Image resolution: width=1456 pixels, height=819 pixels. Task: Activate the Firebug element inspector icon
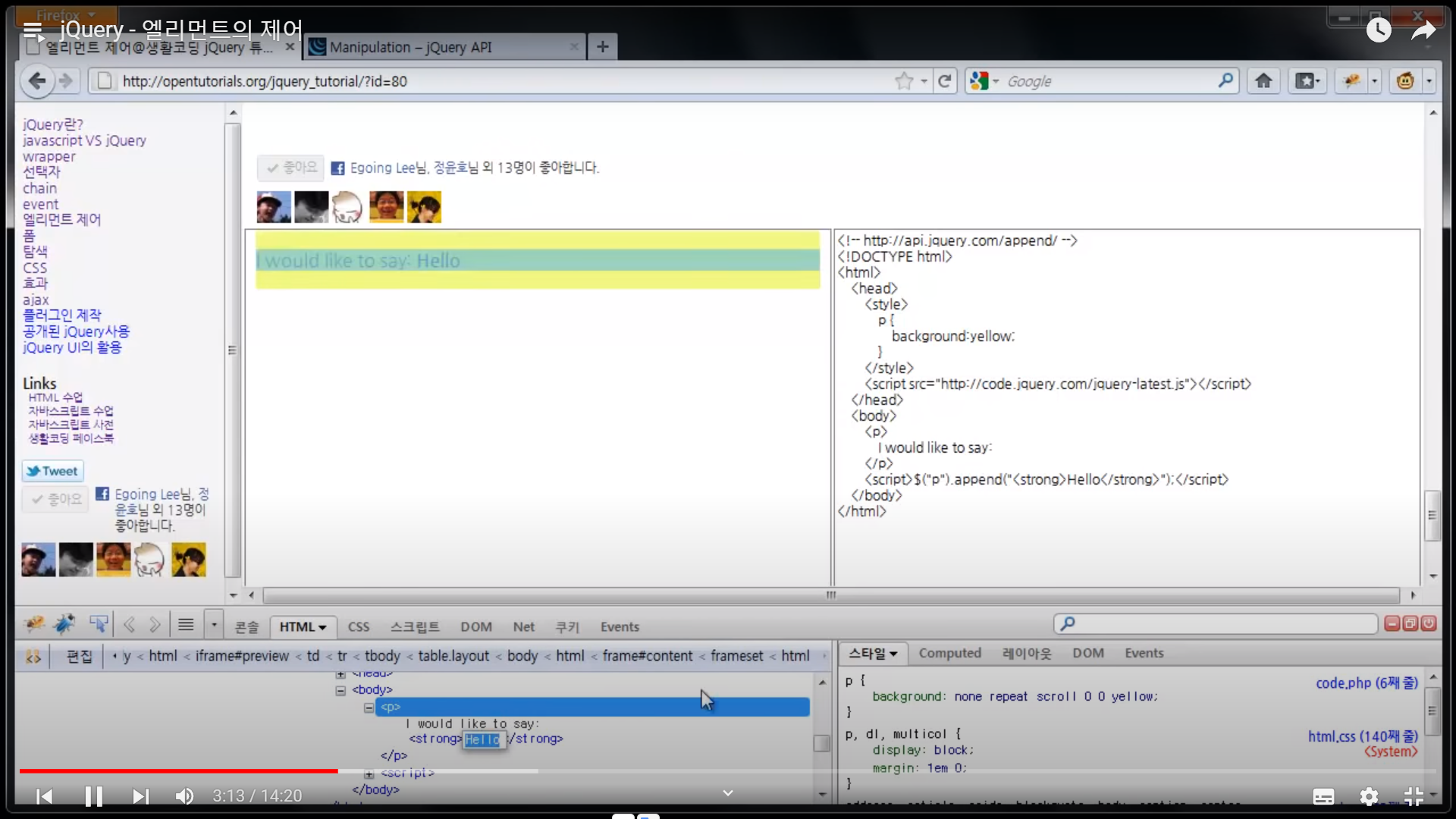click(99, 624)
